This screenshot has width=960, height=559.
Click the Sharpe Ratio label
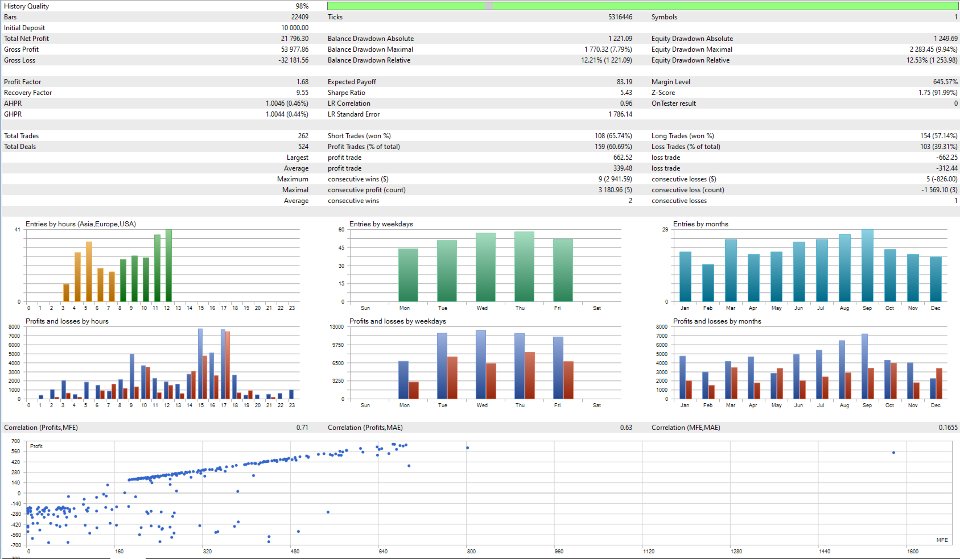346,92
